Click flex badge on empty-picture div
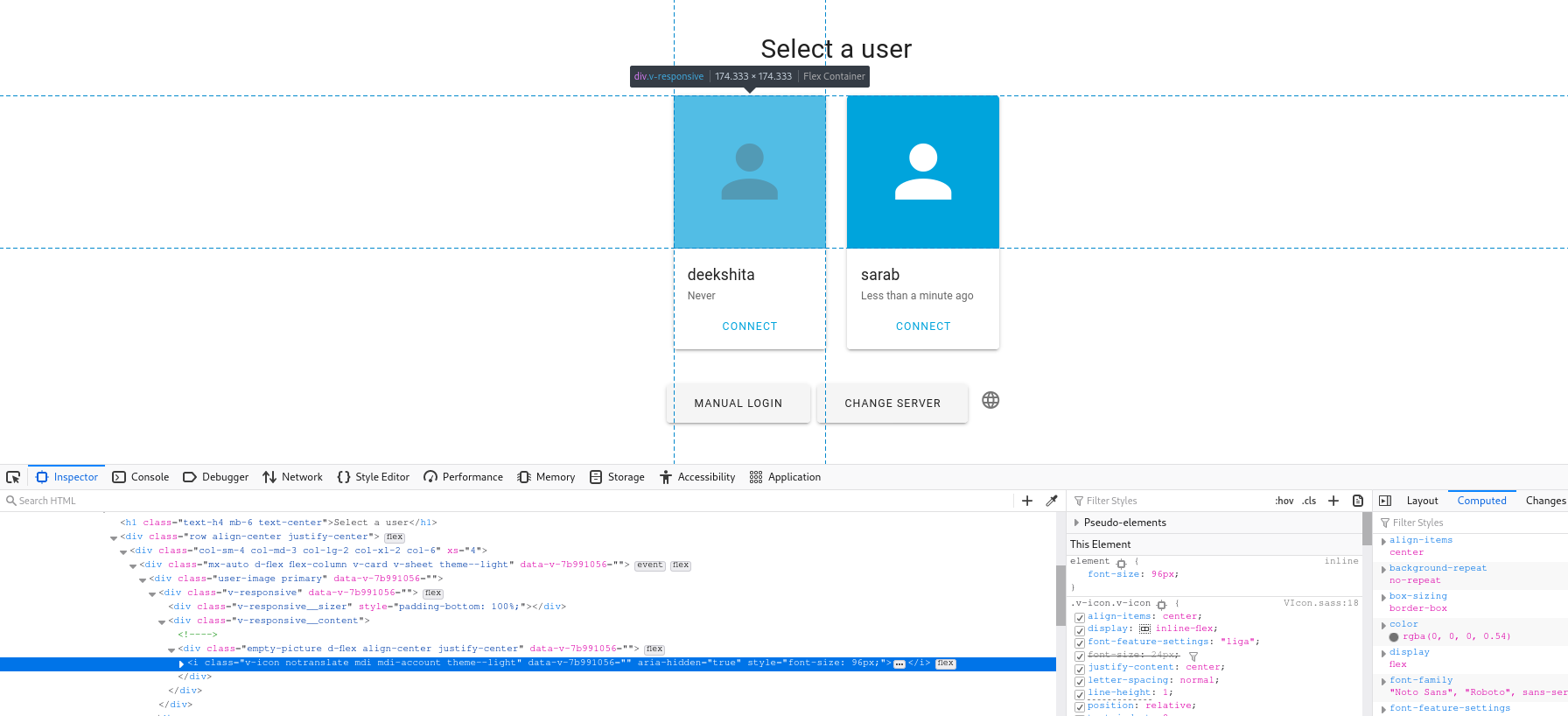This screenshot has width=1568, height=716. 654,649
